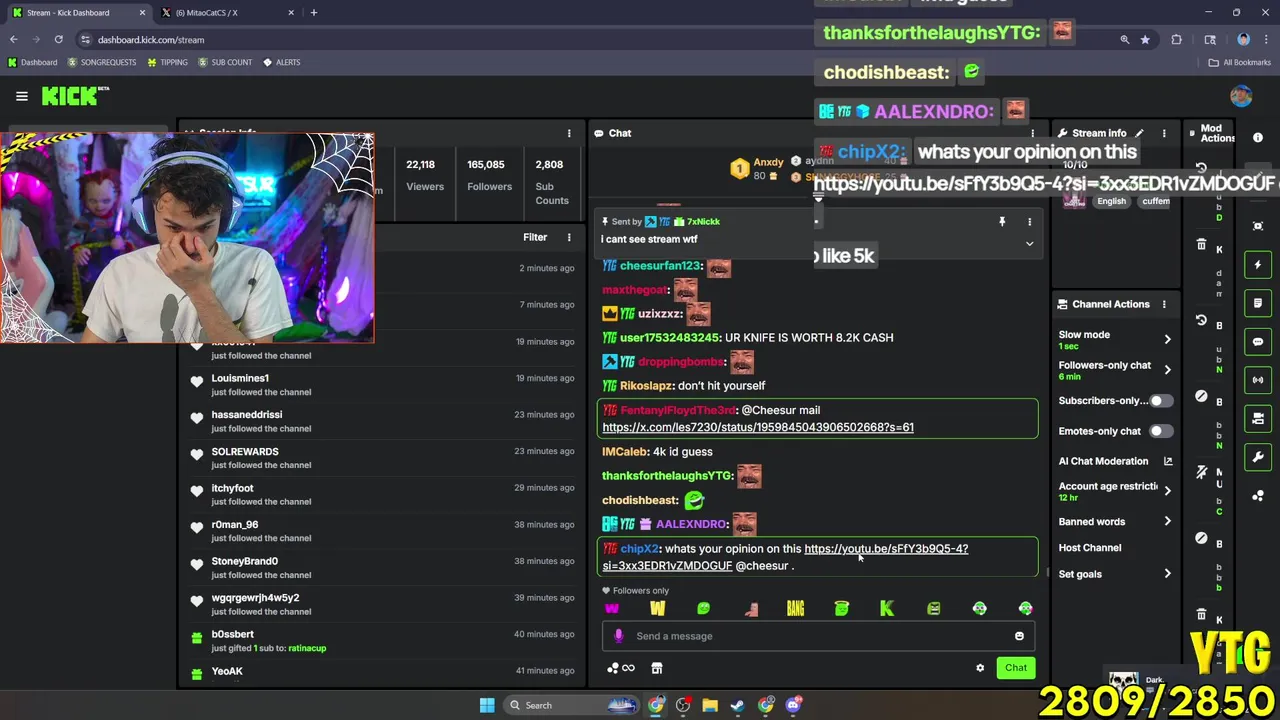
Task: Toggle Emotes-only chat switch
Action: [x=1160, y=431]
